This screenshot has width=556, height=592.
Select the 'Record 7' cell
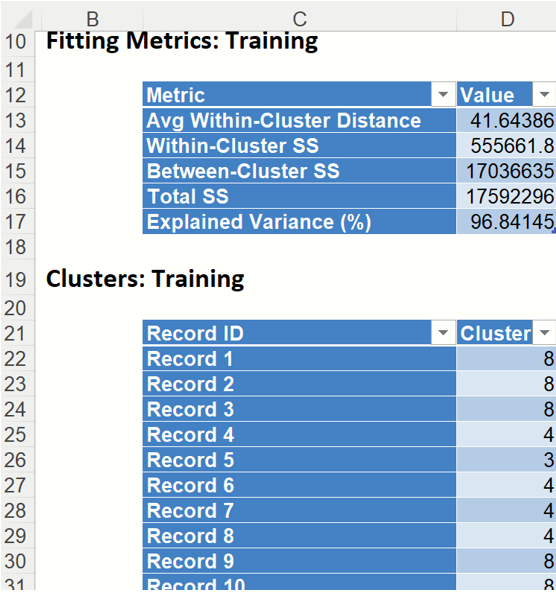tap(299, 510)
